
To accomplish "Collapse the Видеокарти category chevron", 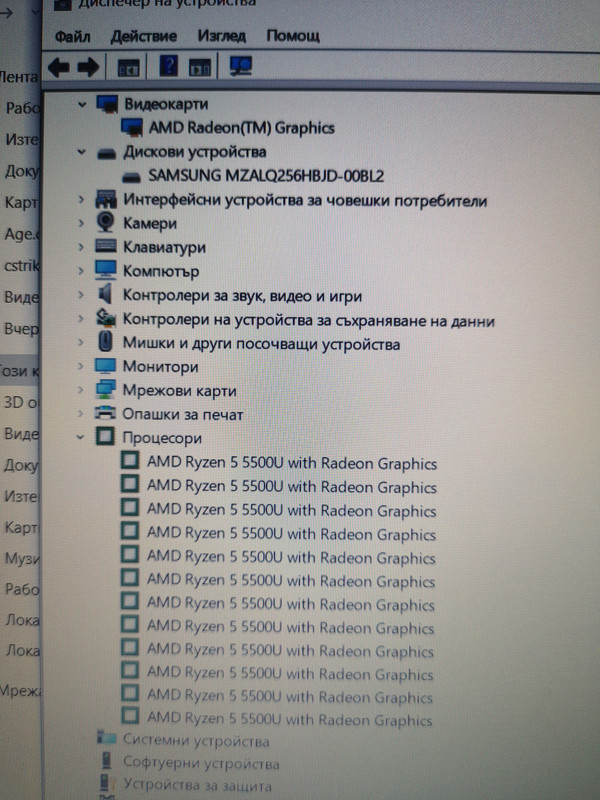I will click(x=82, y=105).
